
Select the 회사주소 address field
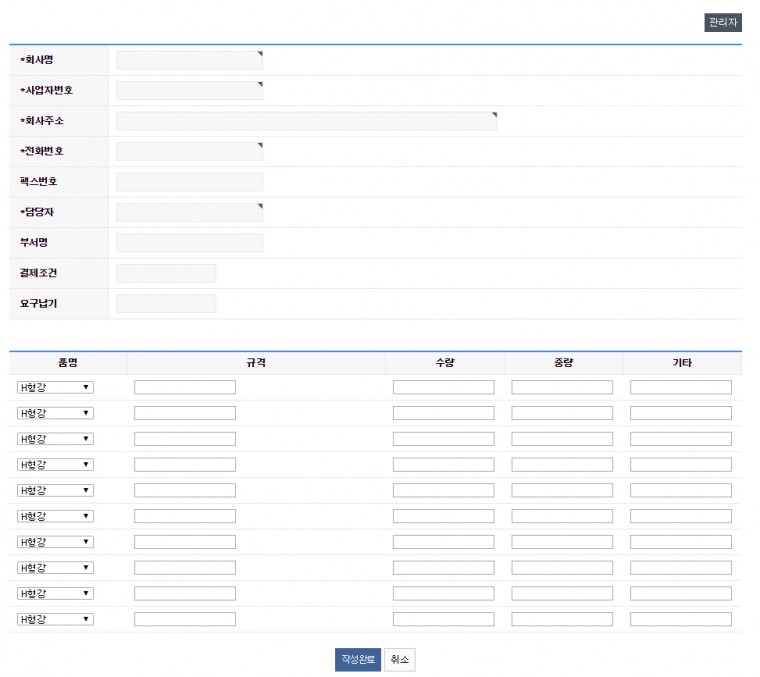point(306,121)
